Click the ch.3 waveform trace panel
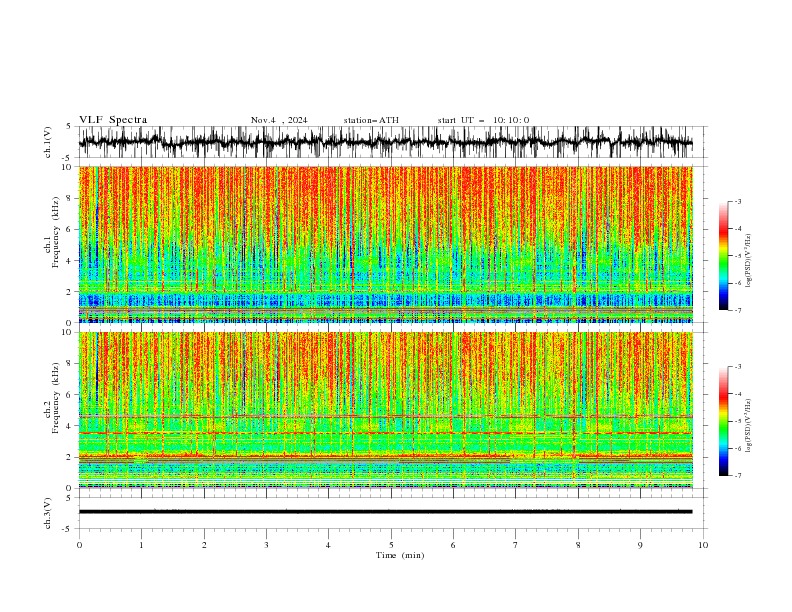Image resolution: width=792 pixels, height=612 pixels. [x=391, y=513]
